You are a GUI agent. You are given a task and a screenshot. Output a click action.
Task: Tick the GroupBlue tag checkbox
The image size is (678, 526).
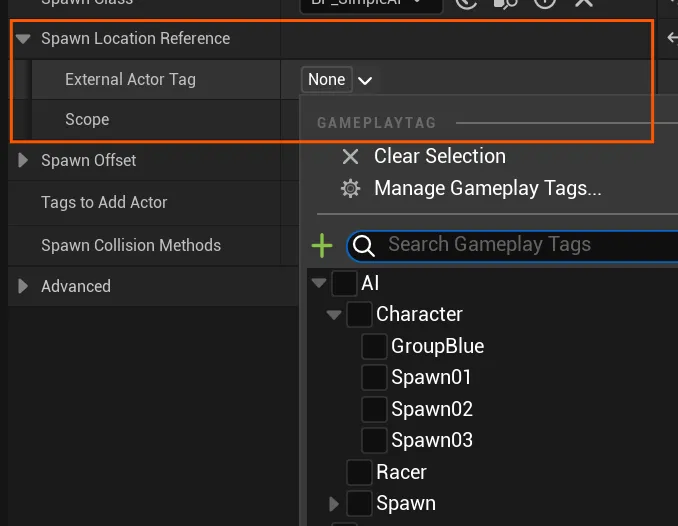click(374, 346)
